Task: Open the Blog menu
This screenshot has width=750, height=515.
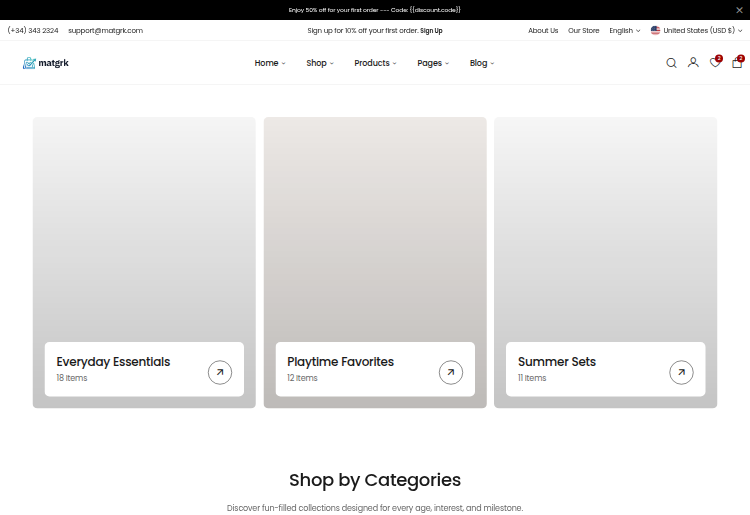Action: coord(482,63)
